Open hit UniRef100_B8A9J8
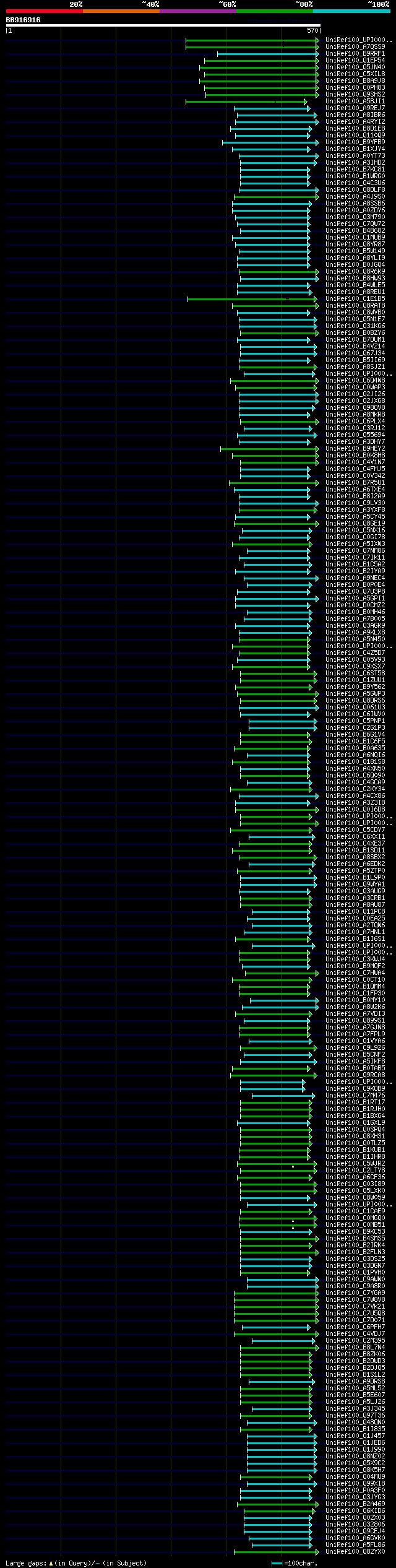The width and height of the screenshot is (396, 1568). click(x=355, y=81)
